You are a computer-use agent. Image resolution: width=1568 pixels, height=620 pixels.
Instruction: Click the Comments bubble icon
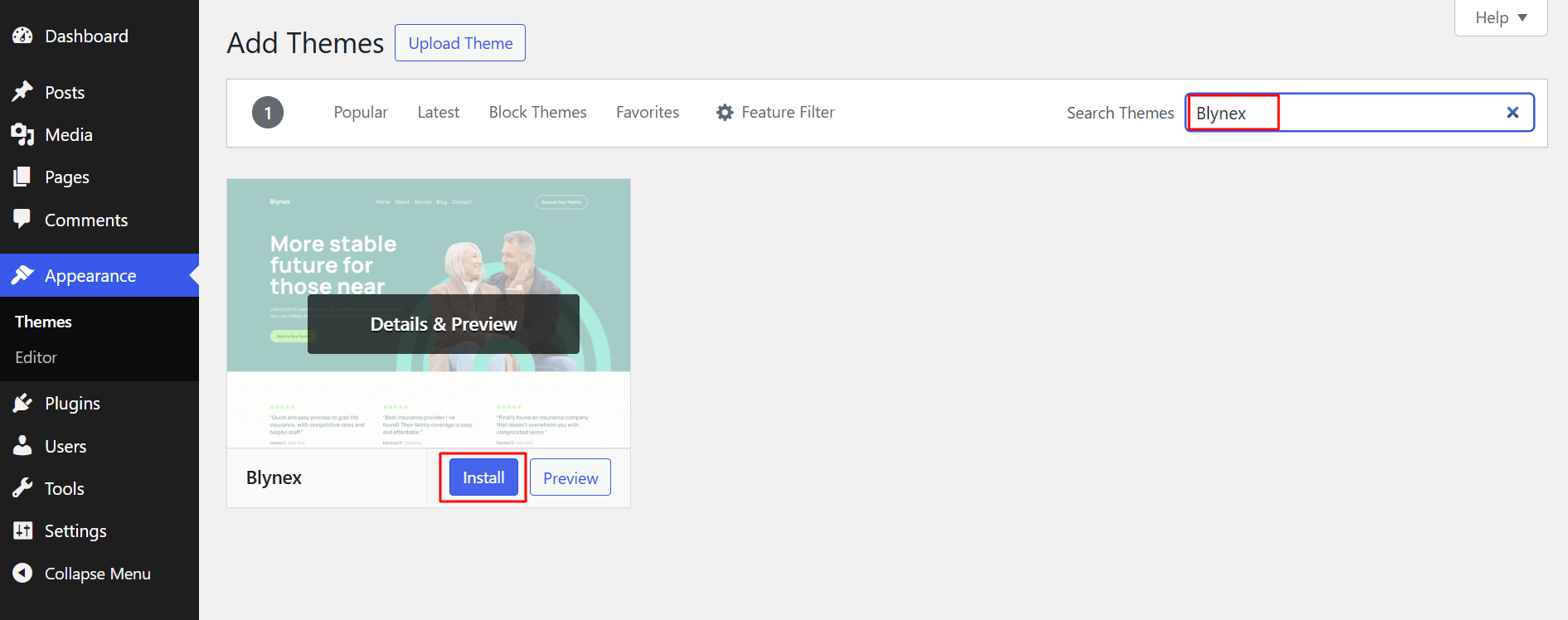pos(22,219)
